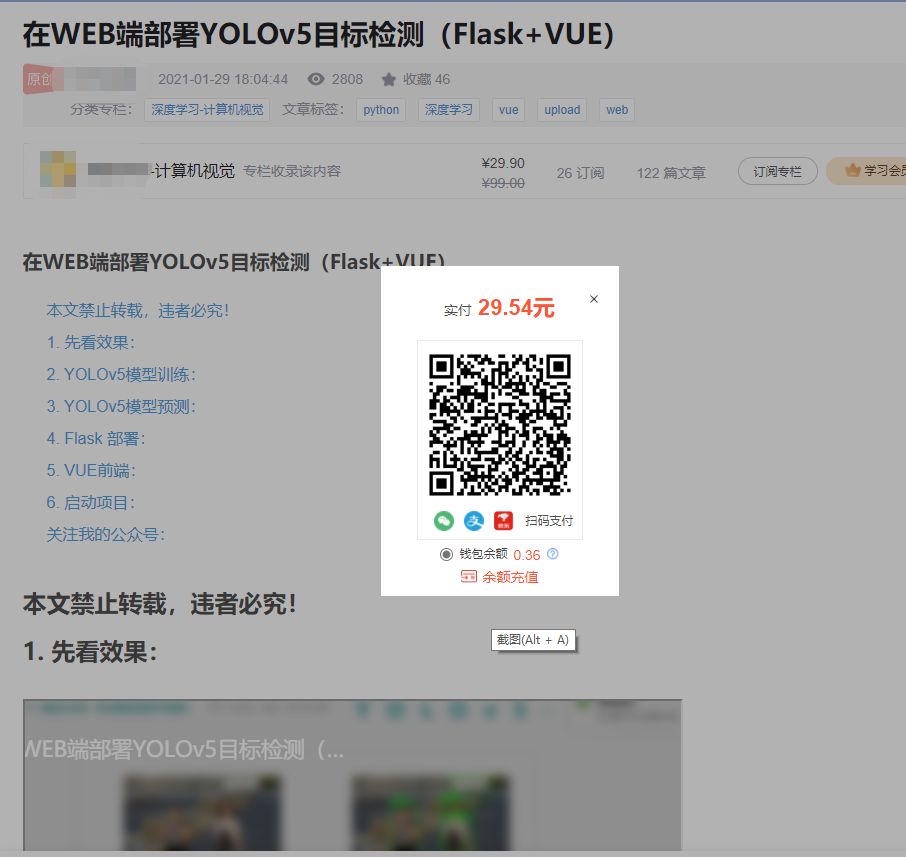Viewport: 906px width, 857px height.
Task: Click the bank card icon beside 余额充值
Action: click(468, 576)
